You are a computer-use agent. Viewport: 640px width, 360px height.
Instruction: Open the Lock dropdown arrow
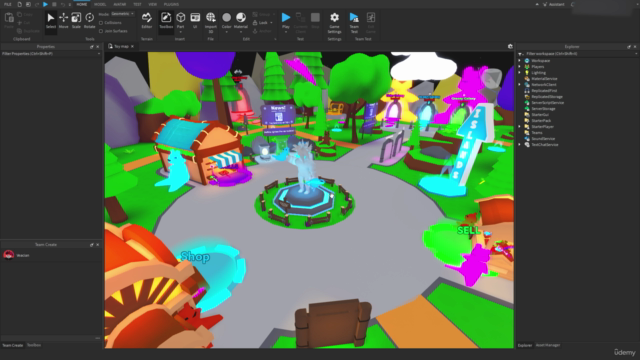(271, 23)
